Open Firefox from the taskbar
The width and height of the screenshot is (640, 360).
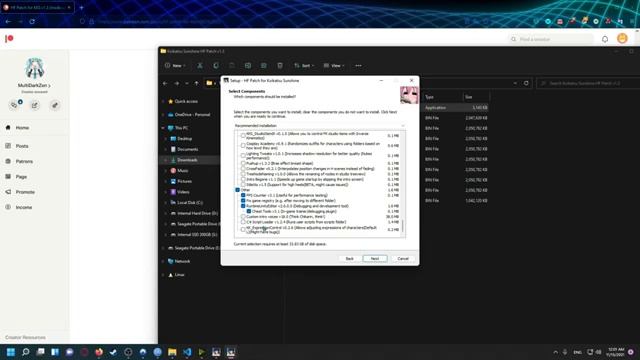click(x=99, y=352)
